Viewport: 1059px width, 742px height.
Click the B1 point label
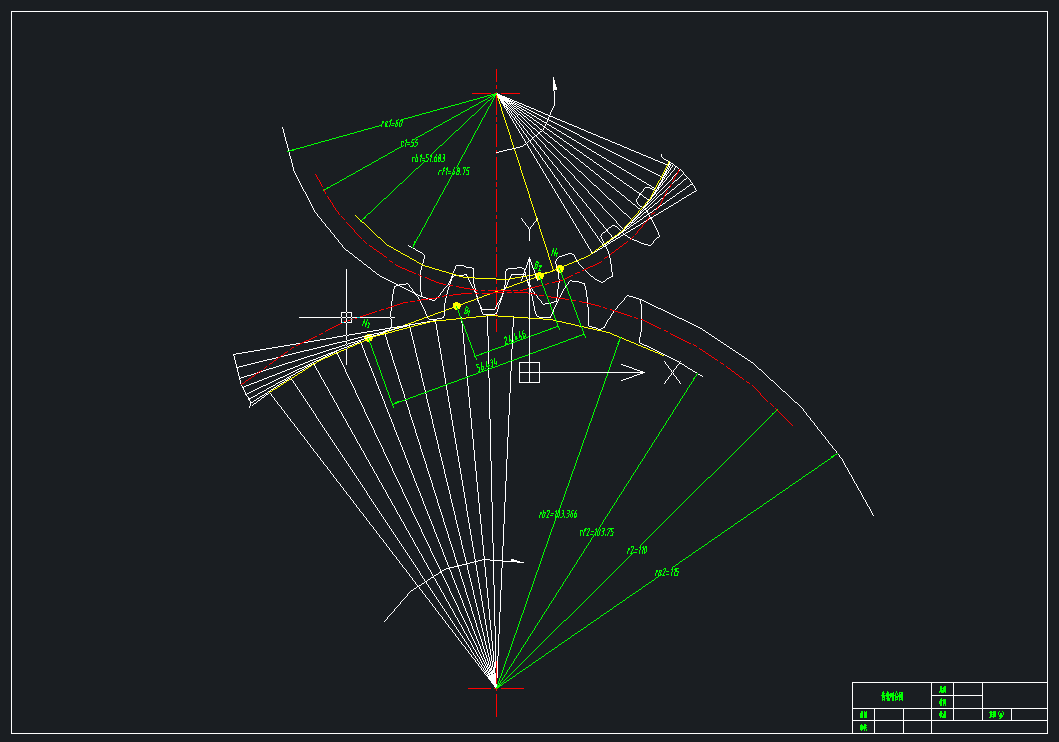point(467,312)
